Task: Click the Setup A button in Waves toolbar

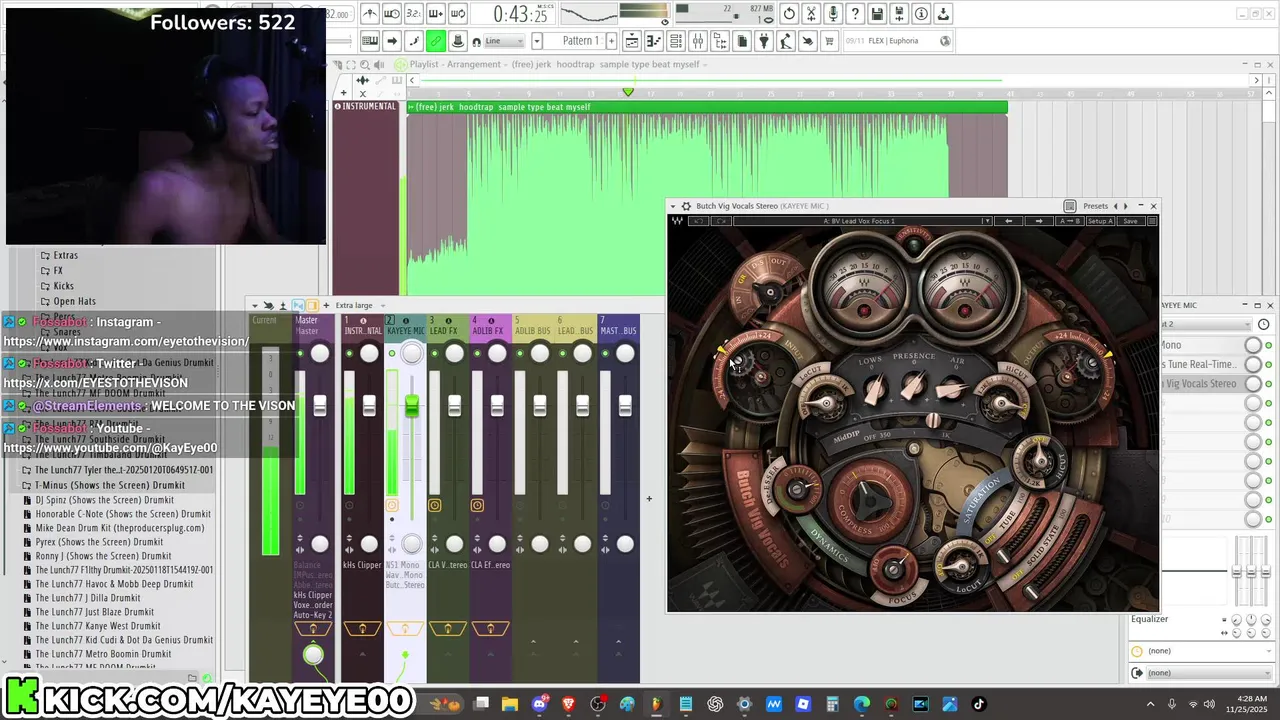Action: point(1100,221)
